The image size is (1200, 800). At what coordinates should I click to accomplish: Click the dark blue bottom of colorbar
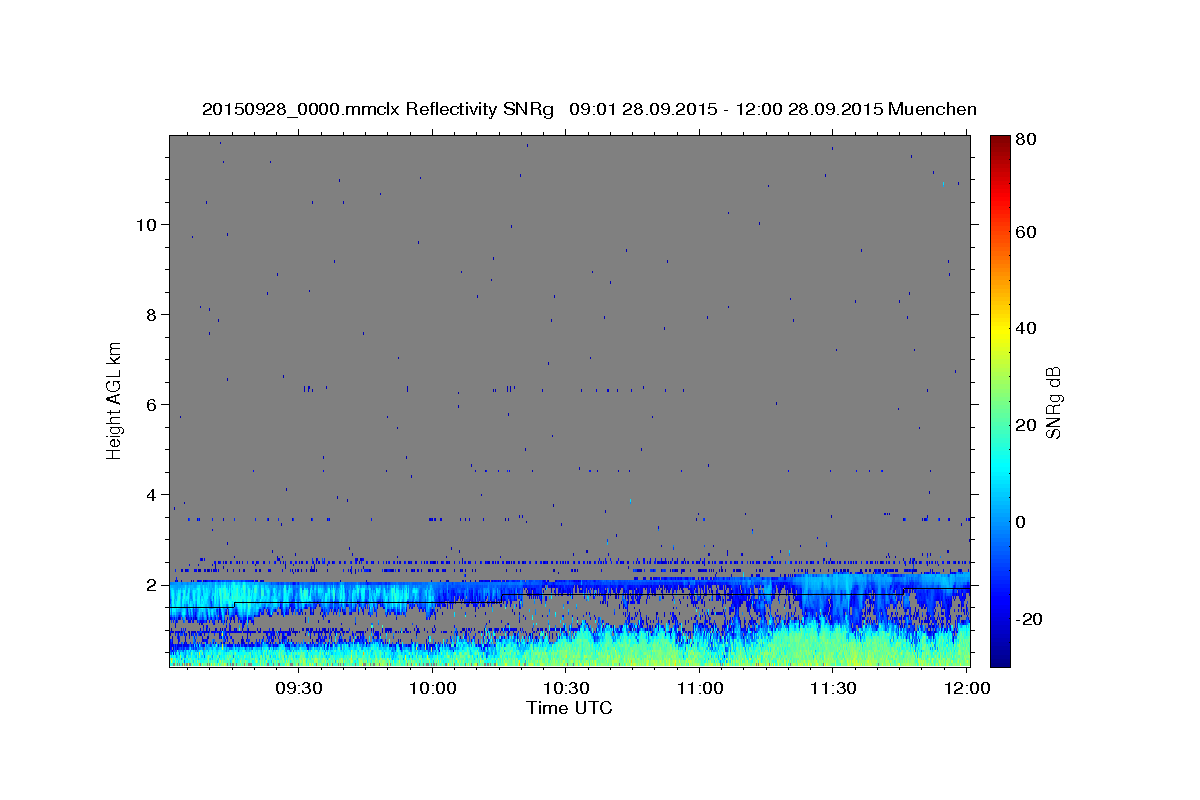pyautogui.click(x=1000, y=655)
